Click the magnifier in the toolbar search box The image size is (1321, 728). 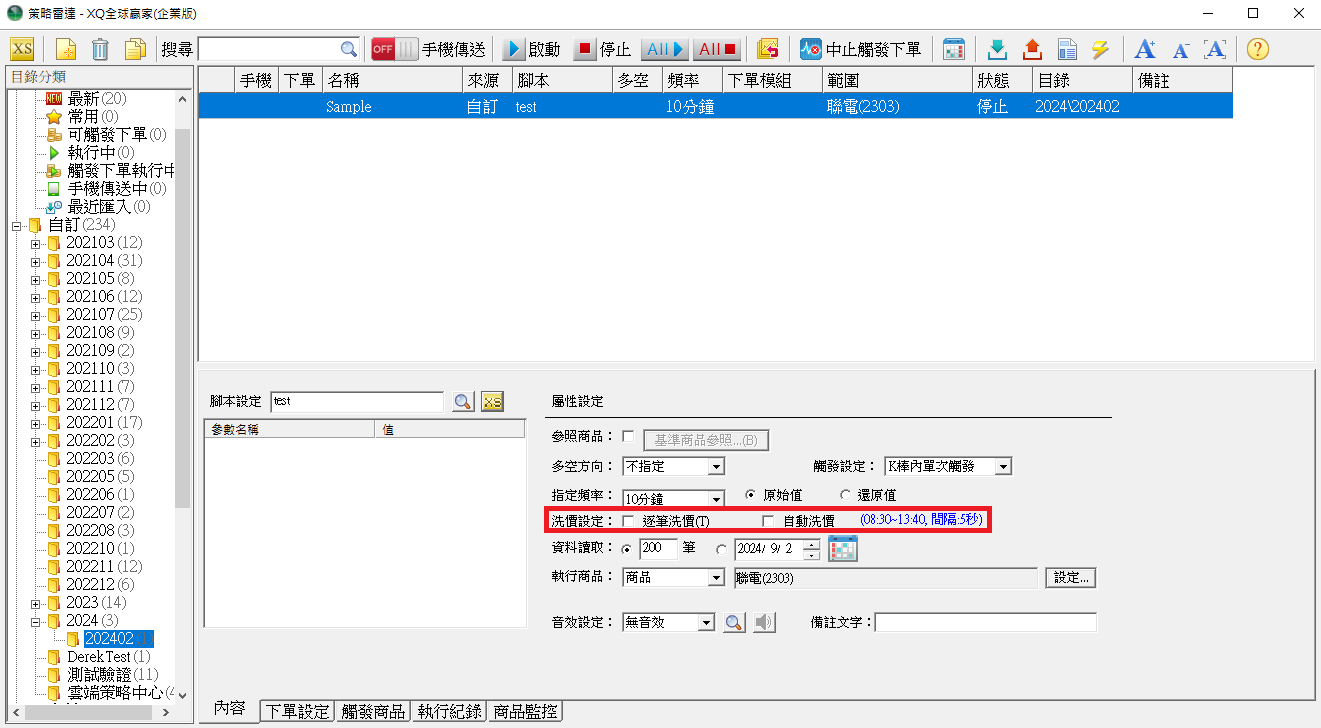[x=349, y=49]
